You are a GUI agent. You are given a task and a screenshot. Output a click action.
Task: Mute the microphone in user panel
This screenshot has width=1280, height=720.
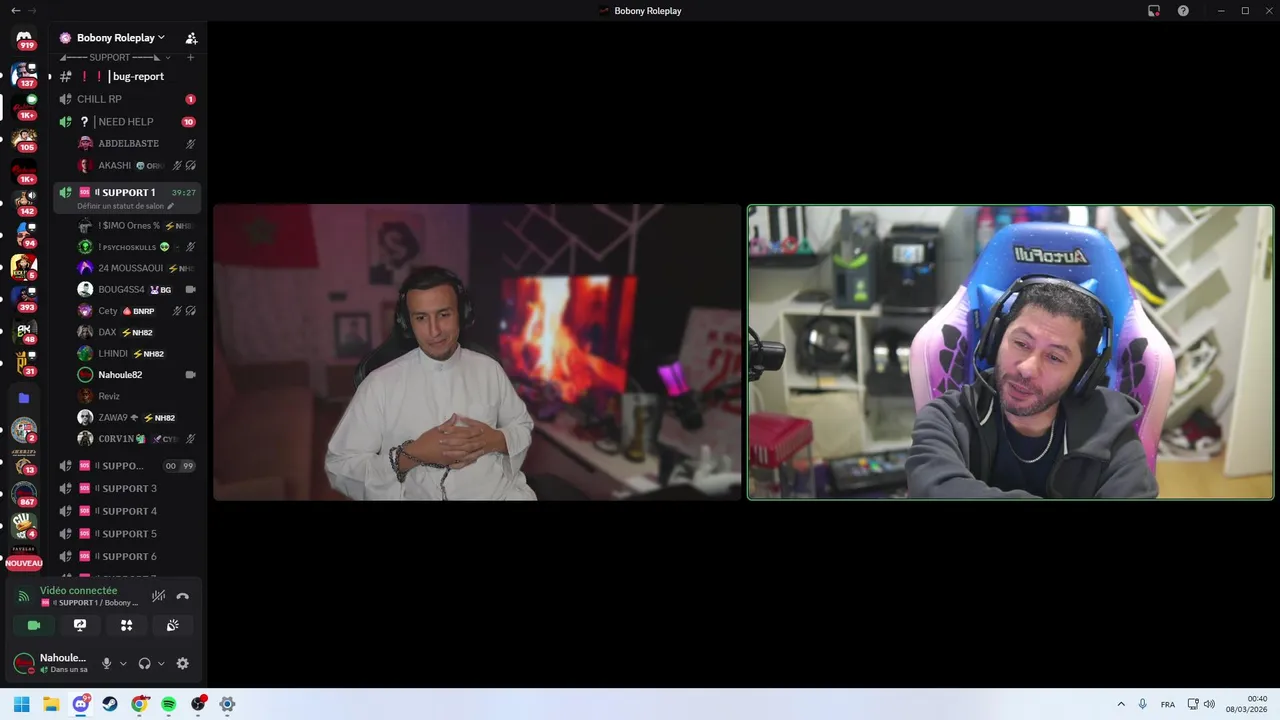point(106,663)
